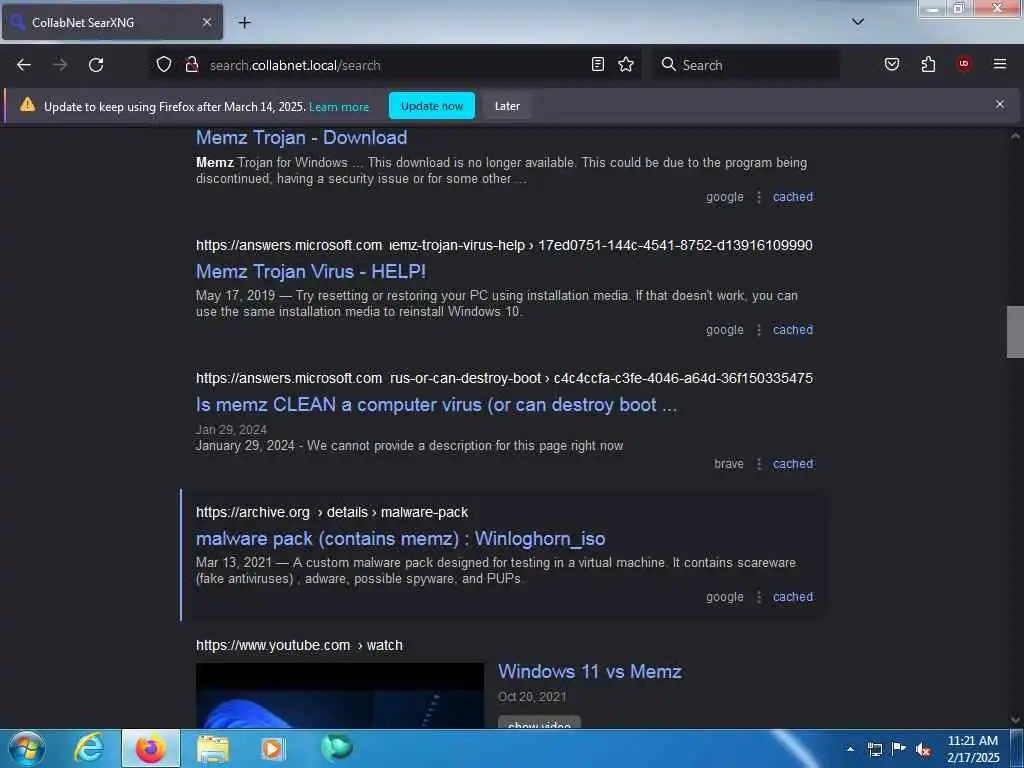Click the forward navigation arrow
The height and width of the screenshot is (768, 1024).
(x=60, y=65)
